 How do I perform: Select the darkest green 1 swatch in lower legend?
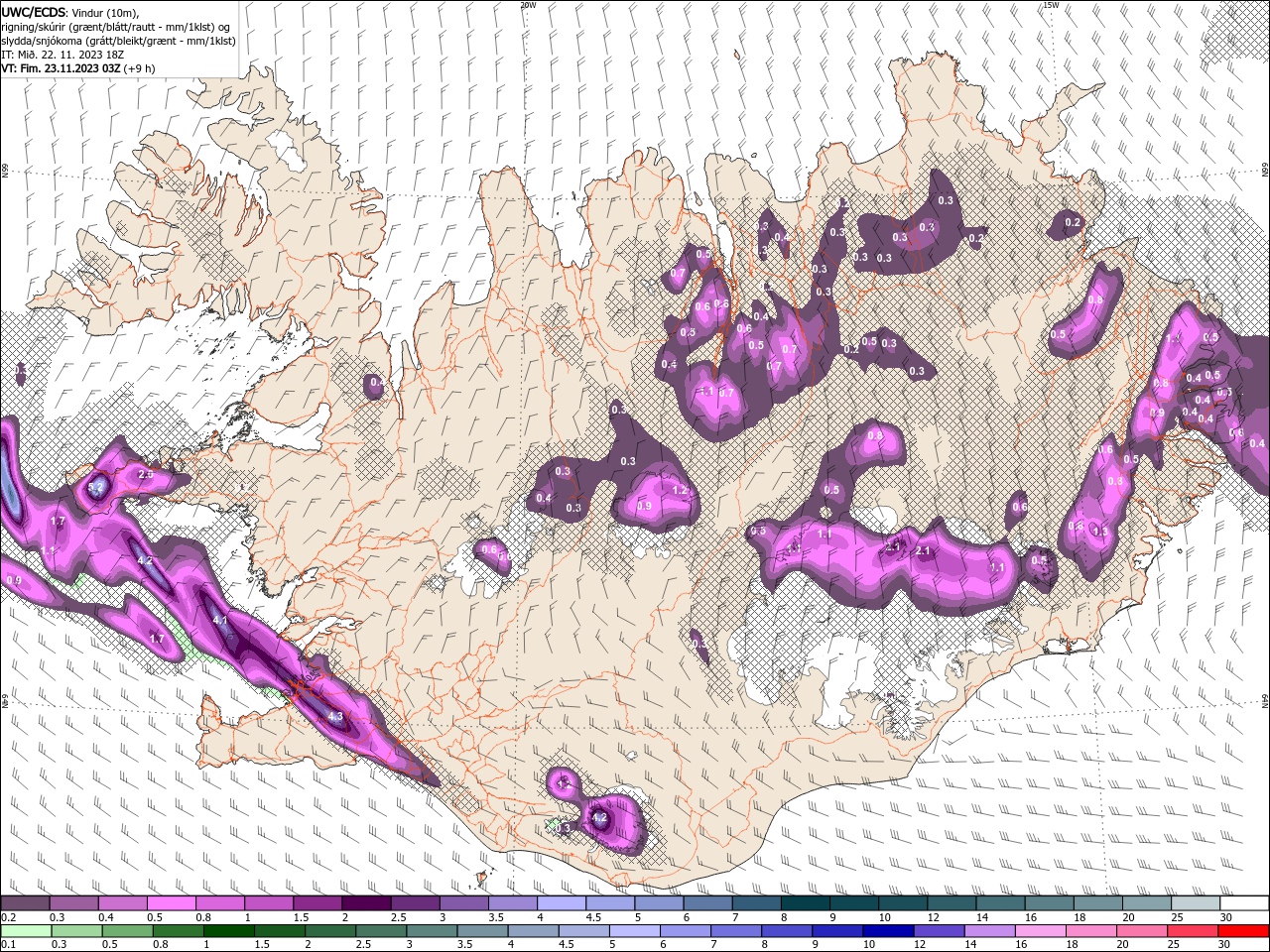[x=228, y=930]
